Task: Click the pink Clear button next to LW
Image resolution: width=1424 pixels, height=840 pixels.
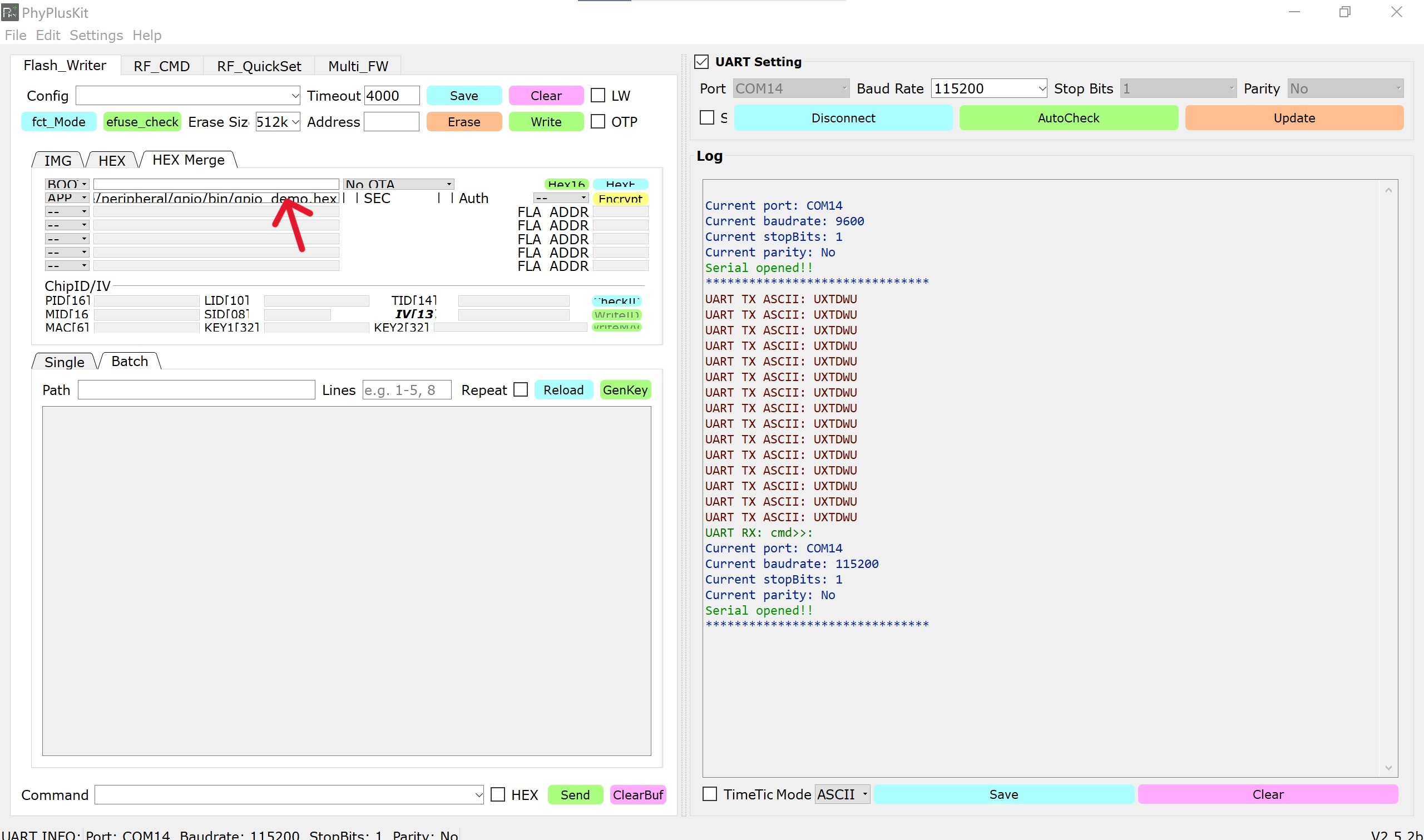Action: (546, 96)
